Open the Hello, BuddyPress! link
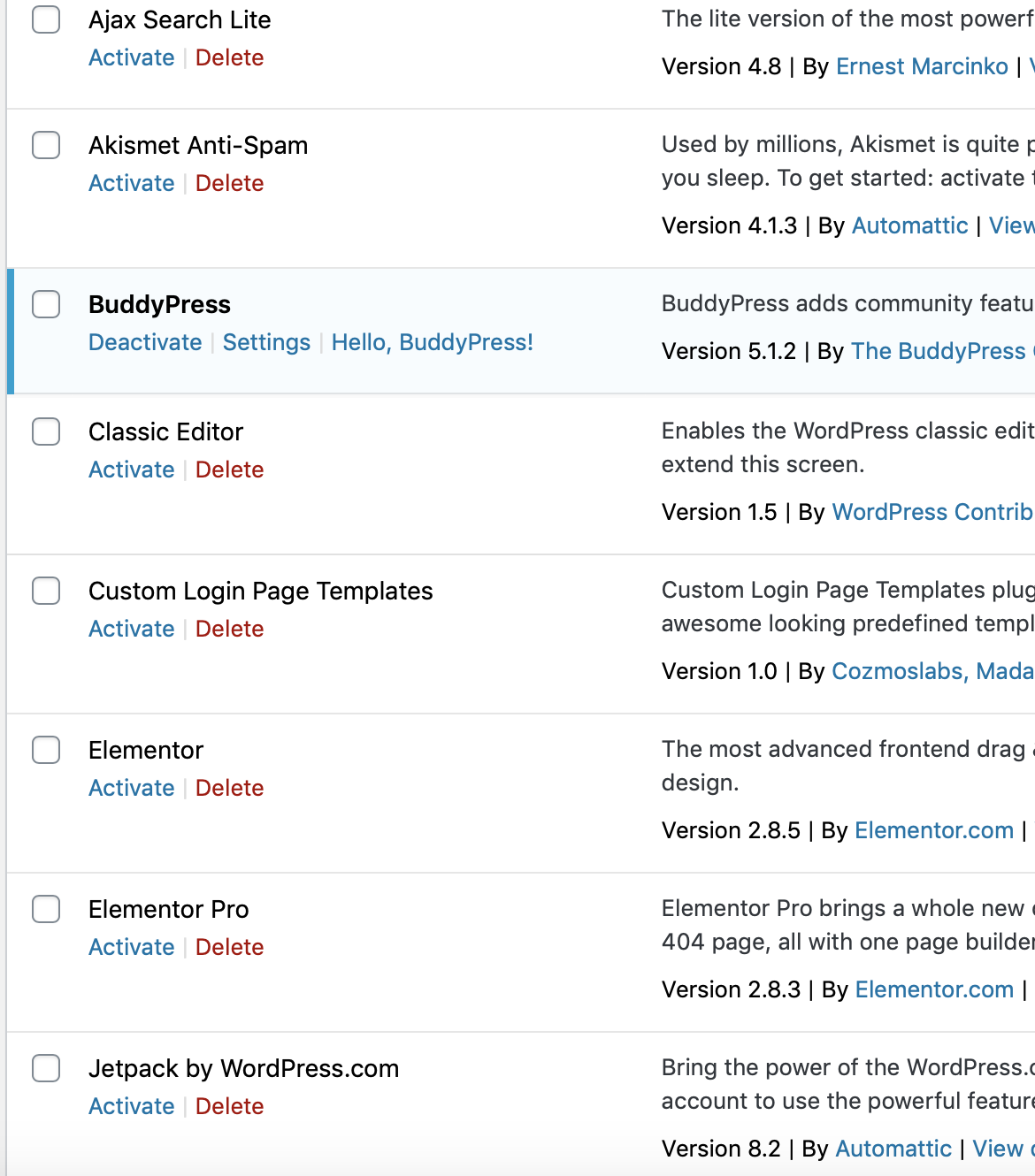 click(433, 342)
